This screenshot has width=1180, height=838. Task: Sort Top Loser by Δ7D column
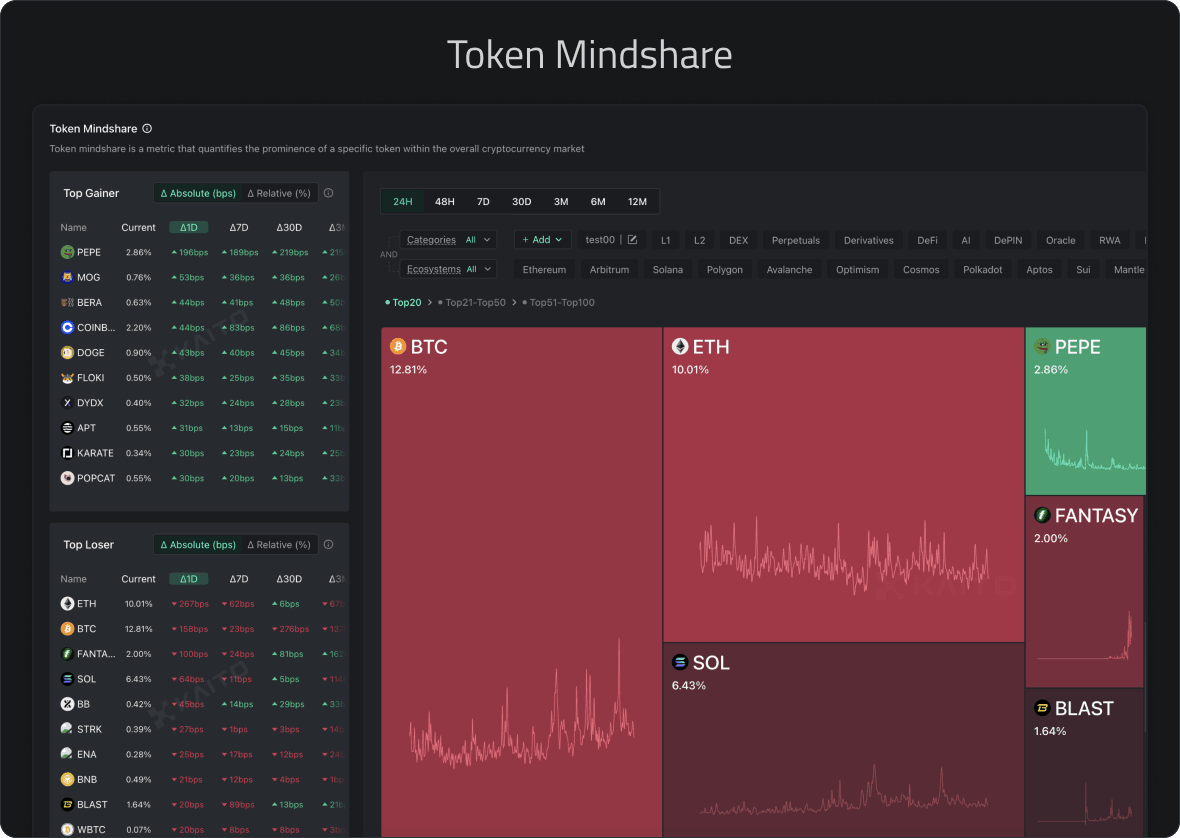(239, 578)
